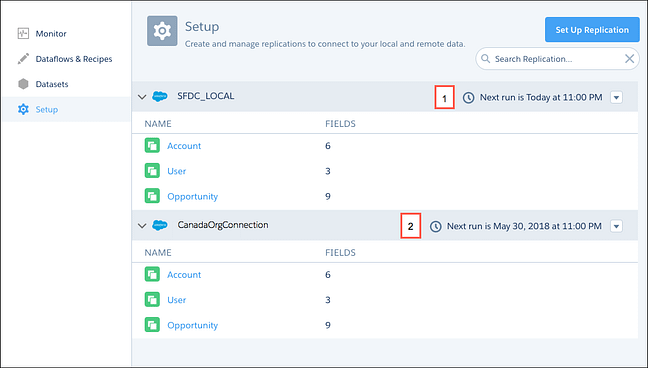Viewport: 648px width, 368px height.
Task: Click the Set Up Replication button
Action: (x=592, y=30)
